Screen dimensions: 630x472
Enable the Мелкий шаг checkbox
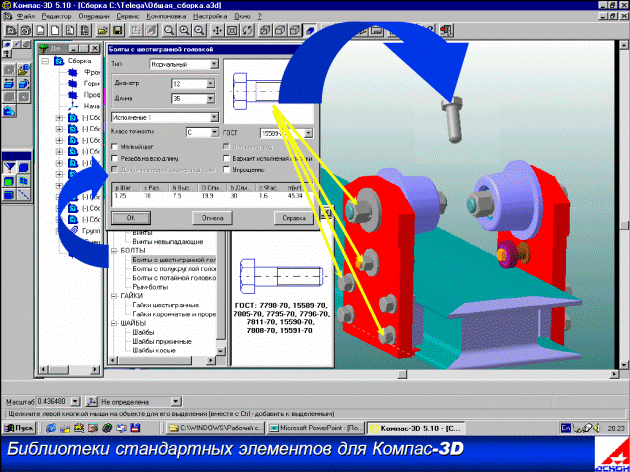point(115,147)
